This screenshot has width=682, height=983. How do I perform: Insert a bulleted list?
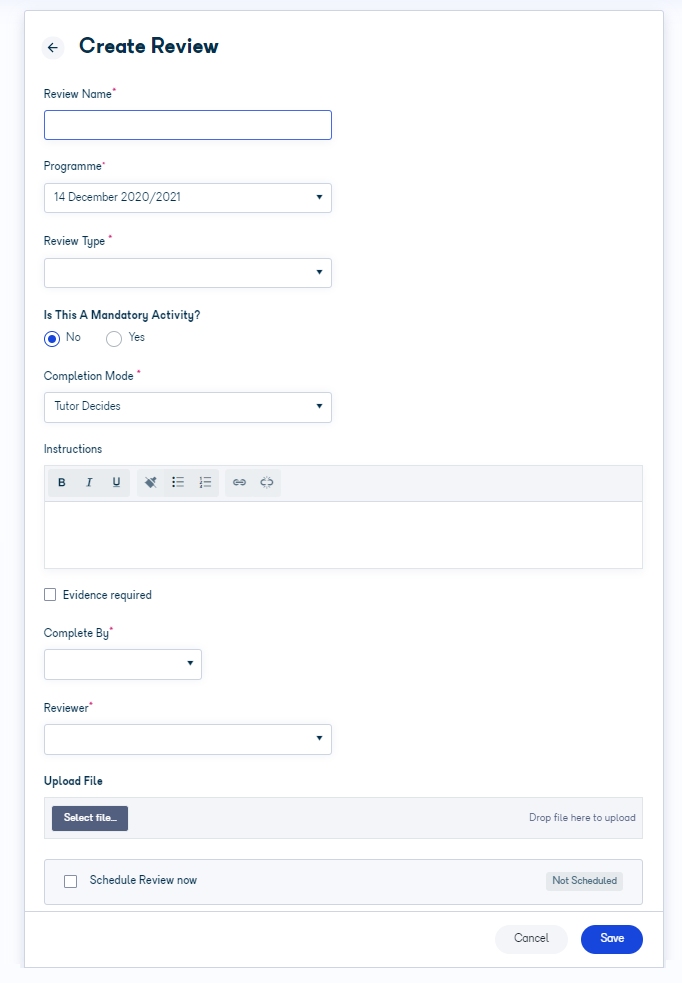point(178,482)
